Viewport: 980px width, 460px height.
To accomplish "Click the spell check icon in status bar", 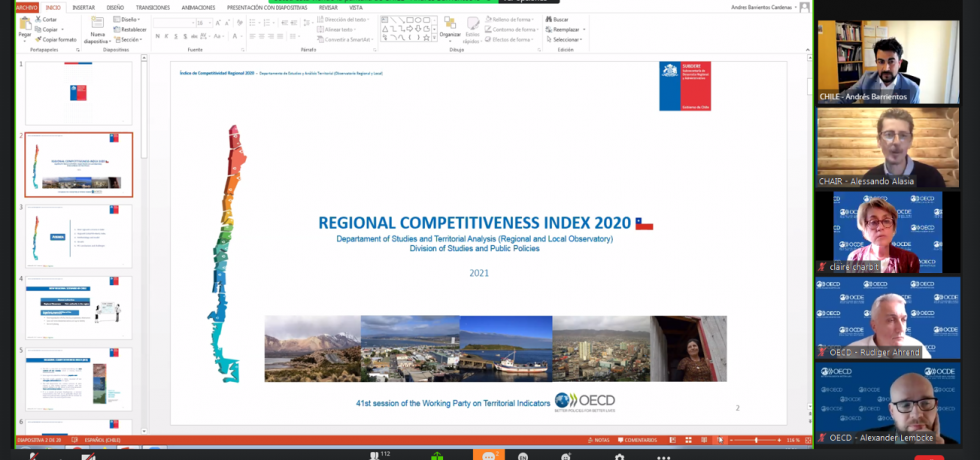I will click(x=74, y=440).
